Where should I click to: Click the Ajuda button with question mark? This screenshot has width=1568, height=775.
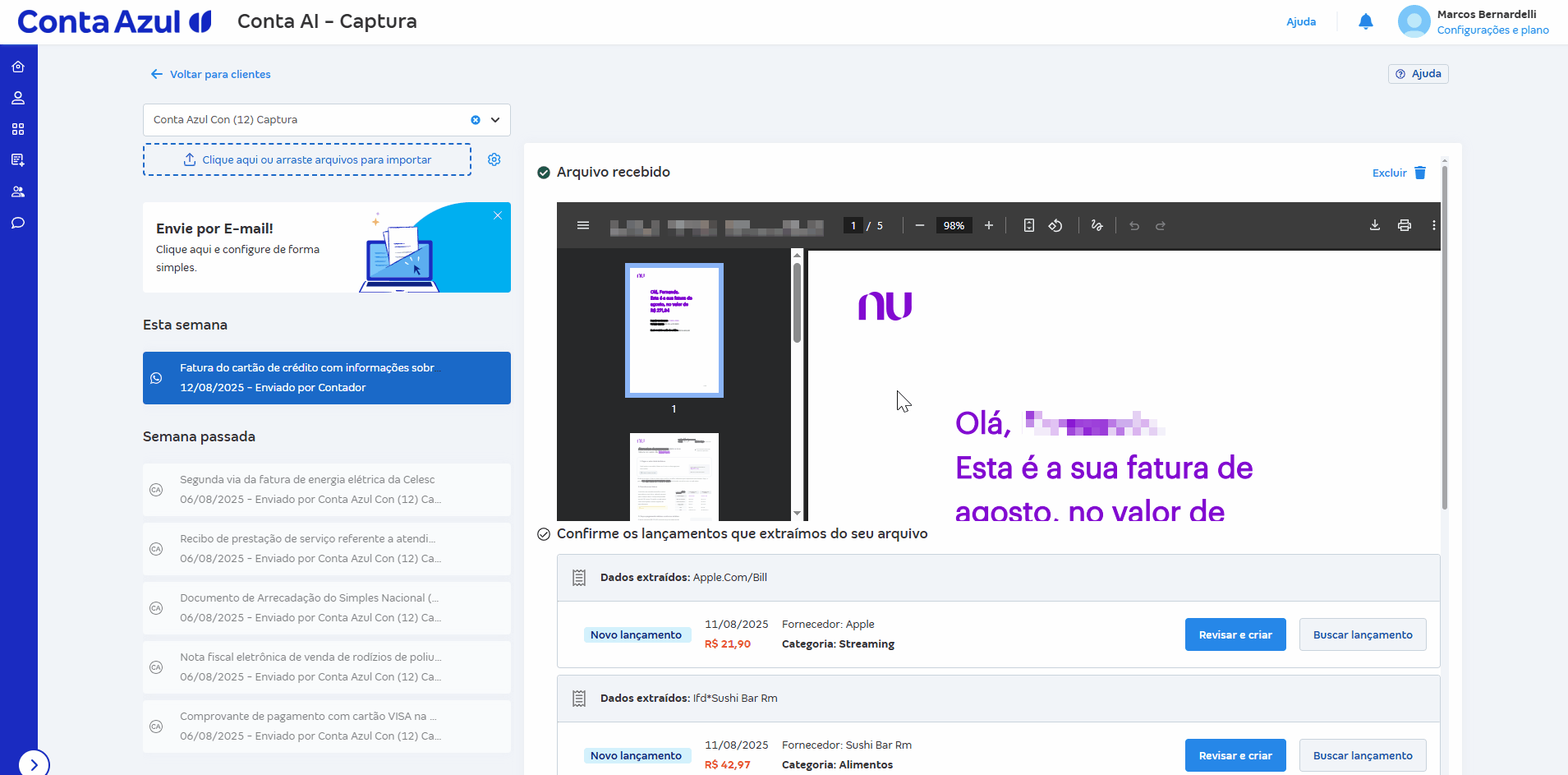[x=1419, y=74]
